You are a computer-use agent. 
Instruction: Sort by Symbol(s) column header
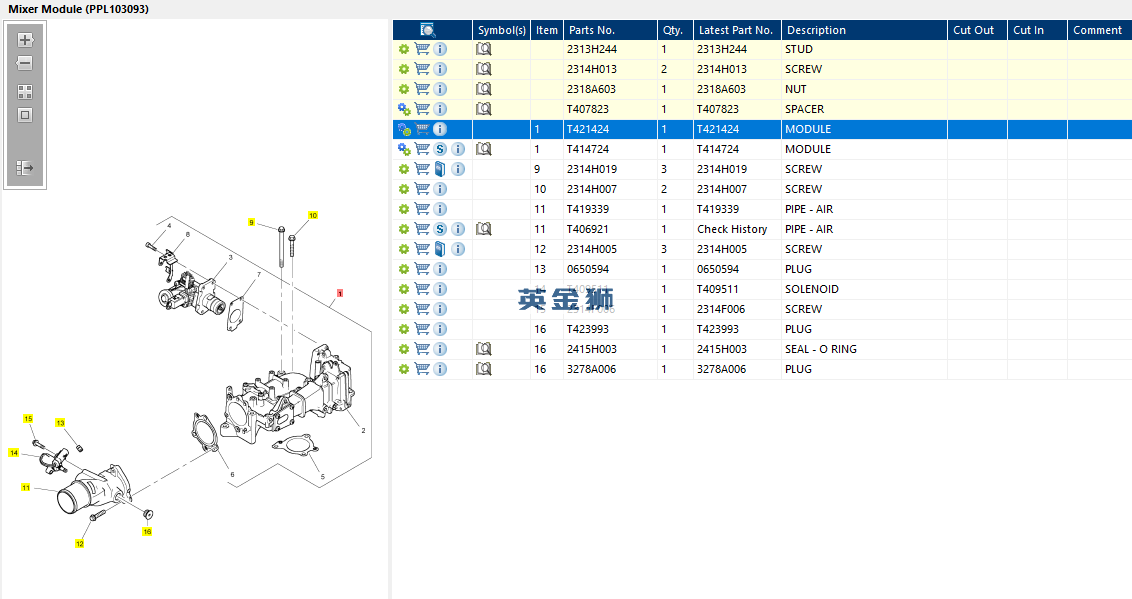[x=502, y=30]
